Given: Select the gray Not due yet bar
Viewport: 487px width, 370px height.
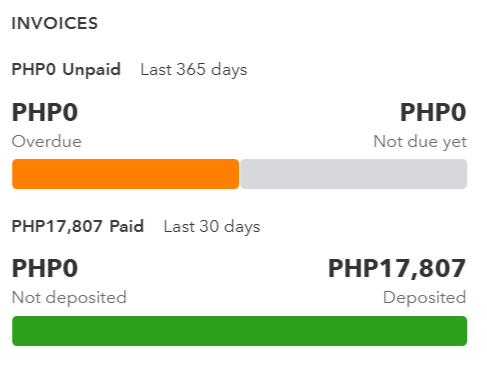Looking at the screenshot, I should [354, 174].
